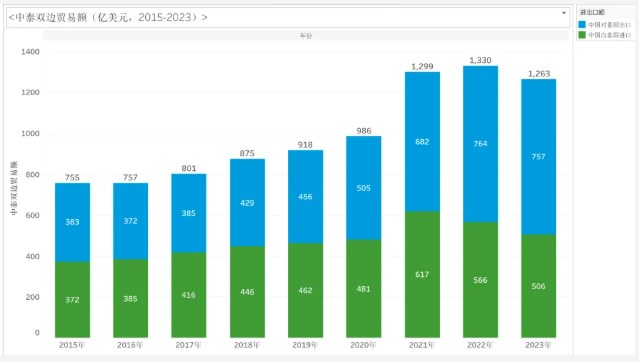Select the 2015 green import segment labeled 372

[x=73, y=300]
